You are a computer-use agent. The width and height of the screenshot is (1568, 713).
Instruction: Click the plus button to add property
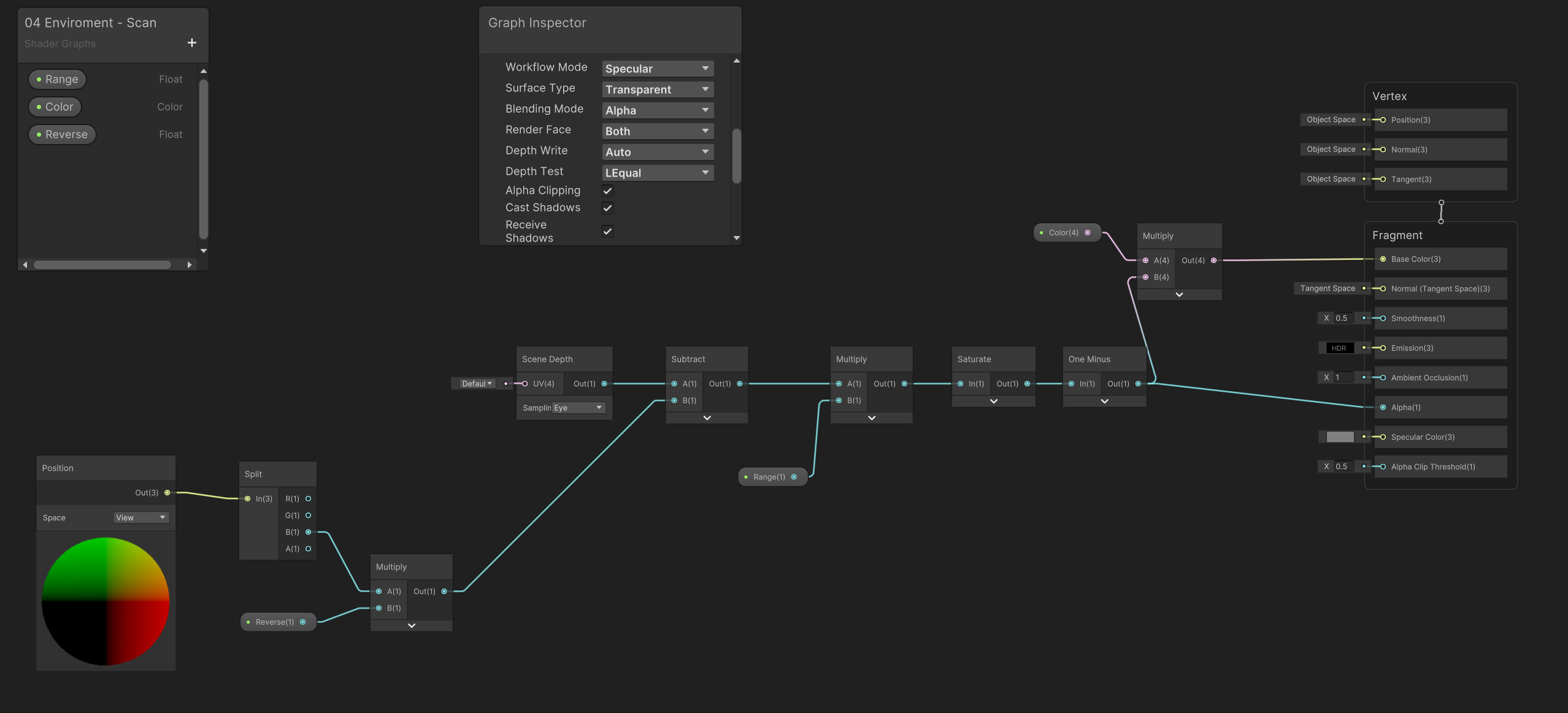[x=192, y=43]
